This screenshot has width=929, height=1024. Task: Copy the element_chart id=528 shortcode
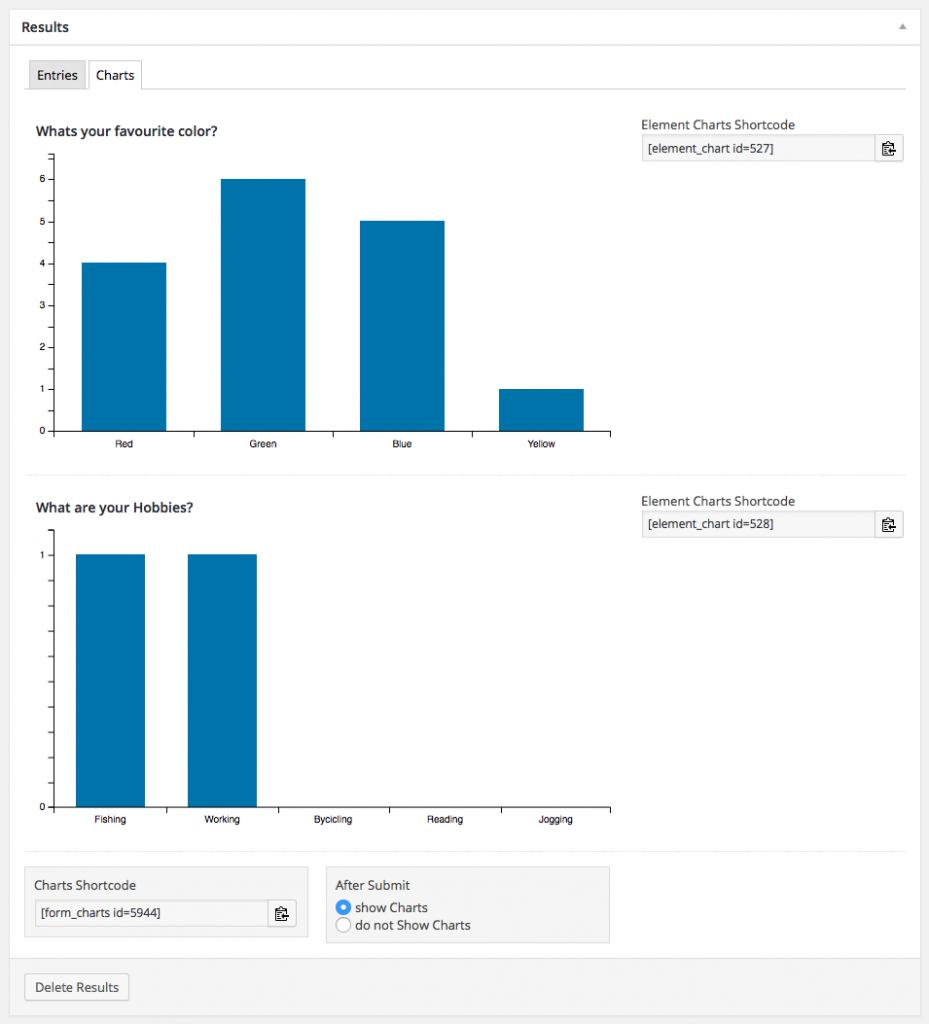click(x=888, y=525)
